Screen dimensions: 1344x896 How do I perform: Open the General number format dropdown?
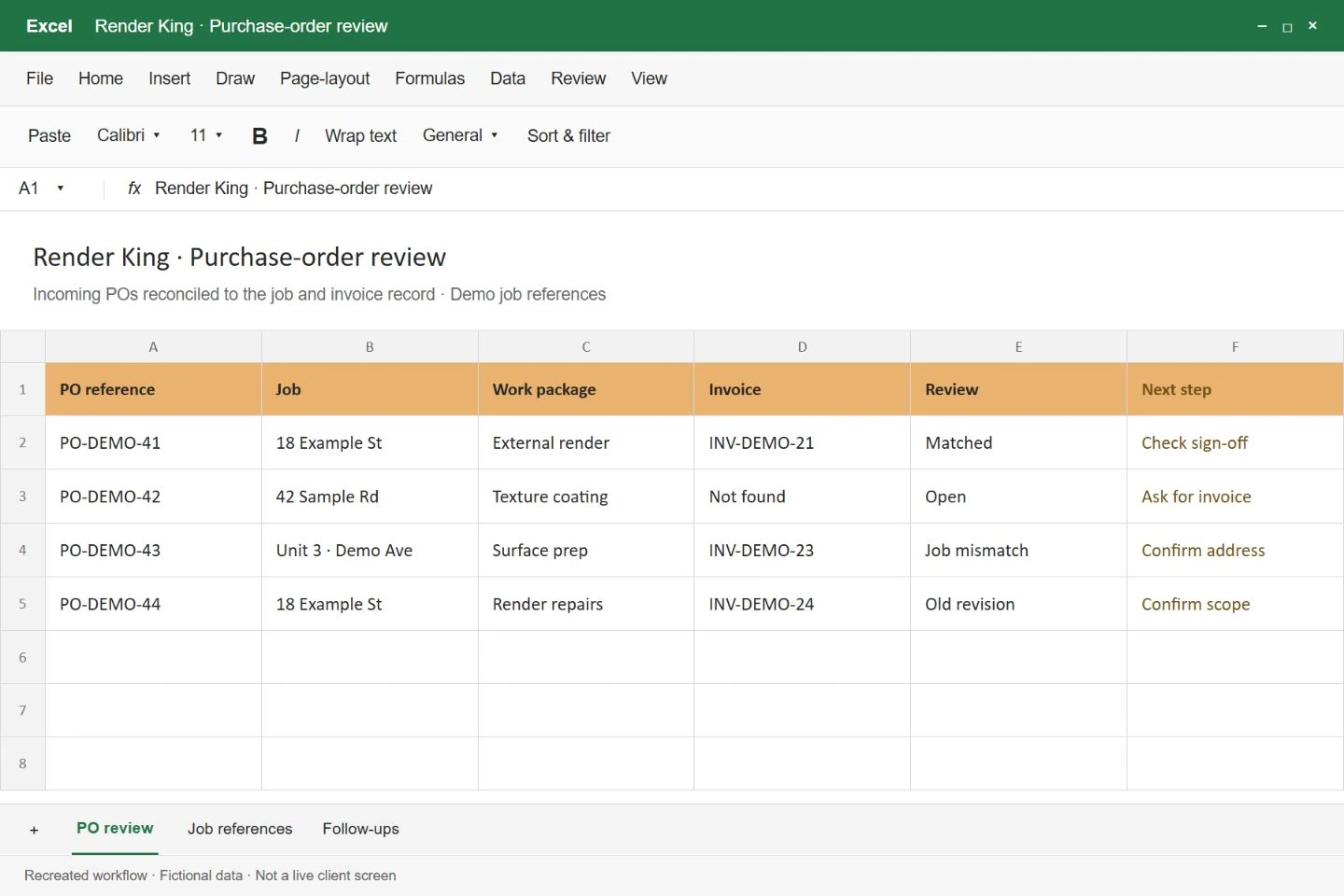[x=460, y=135]
